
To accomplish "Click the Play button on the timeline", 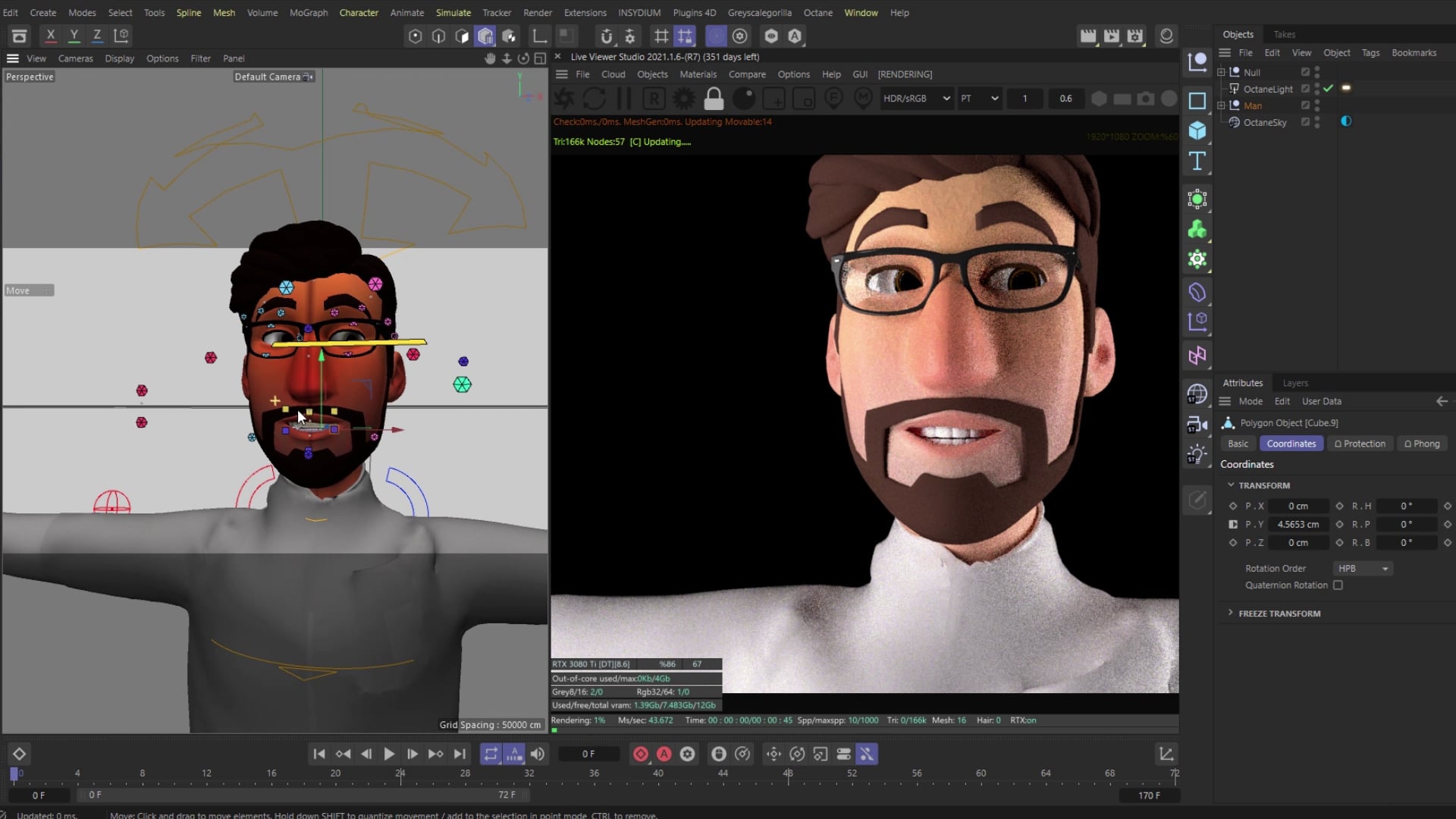I will (x=389, y=754).
